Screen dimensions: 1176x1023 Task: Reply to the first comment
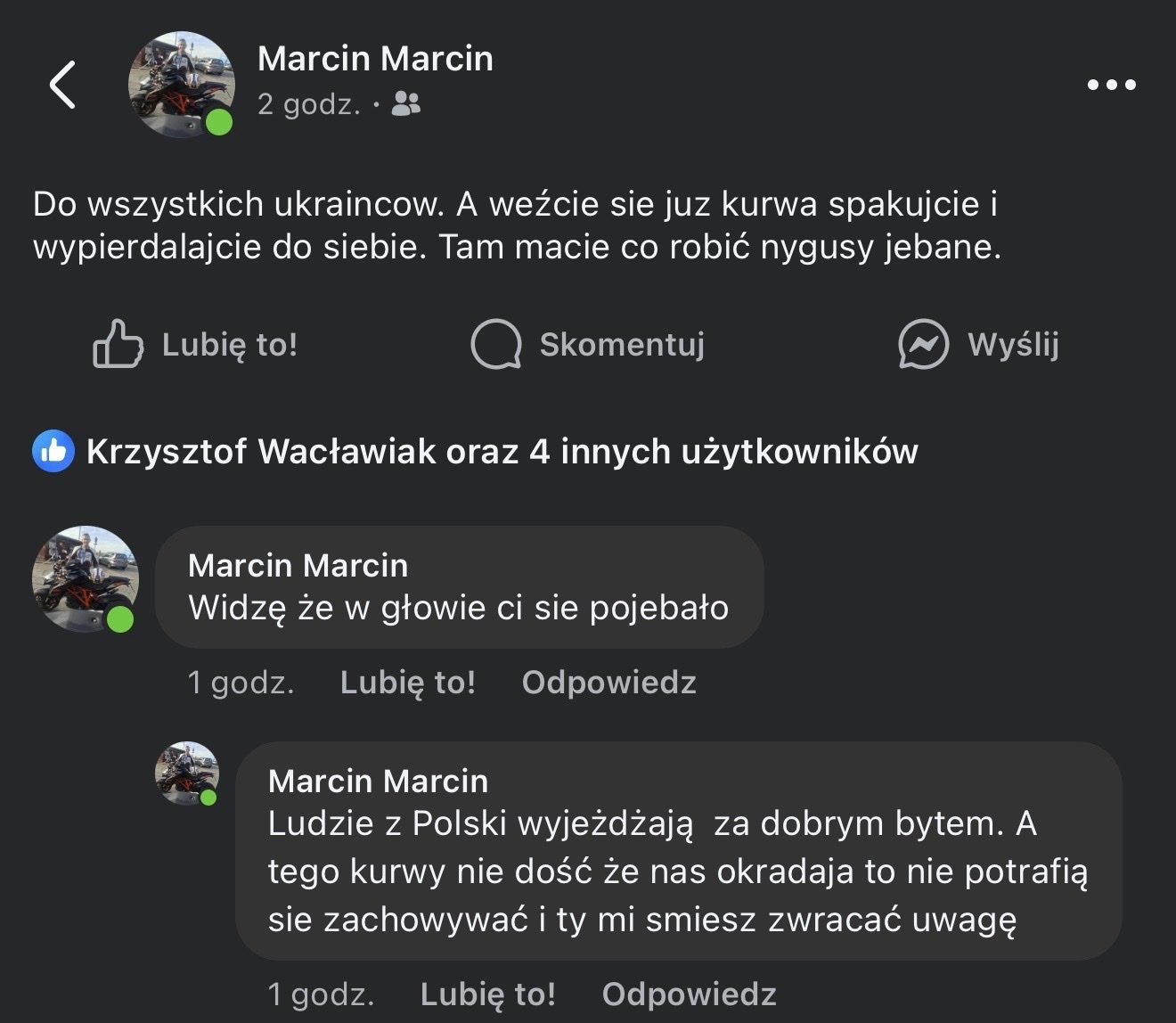click(608, 683)
